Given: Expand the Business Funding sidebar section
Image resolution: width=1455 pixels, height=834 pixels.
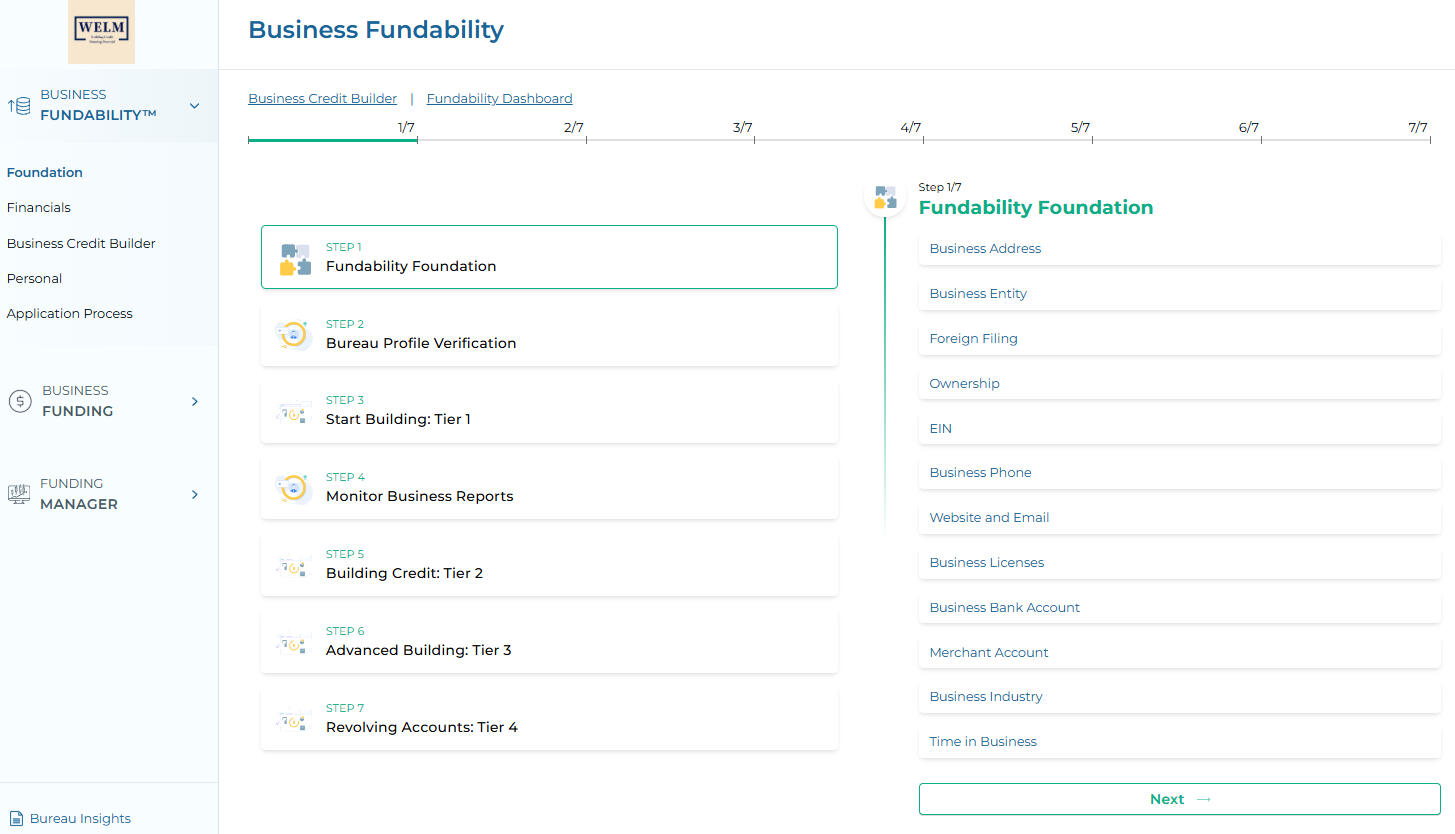Looking at the screenshot, I should (195, 401).
